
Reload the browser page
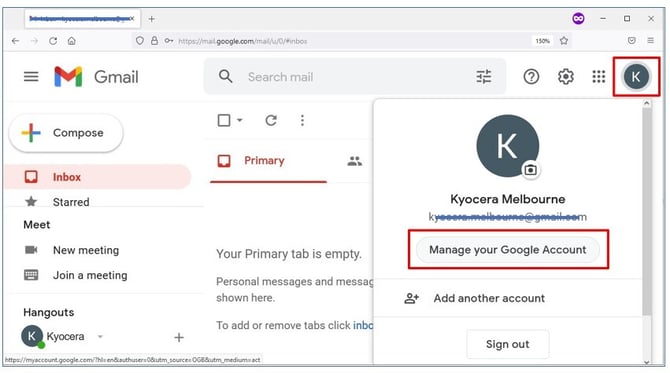tap(53, 41)
